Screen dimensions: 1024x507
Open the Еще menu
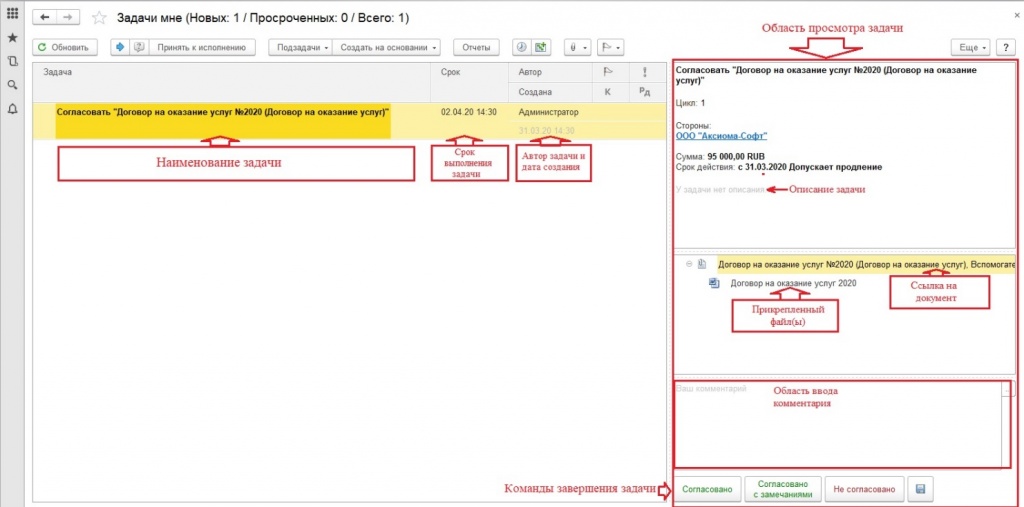point(971,47)
